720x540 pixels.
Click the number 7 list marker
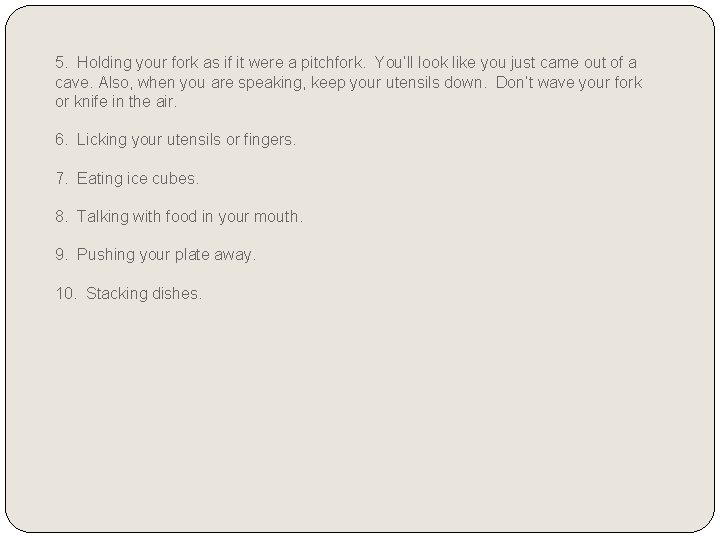tap(62, 178)
